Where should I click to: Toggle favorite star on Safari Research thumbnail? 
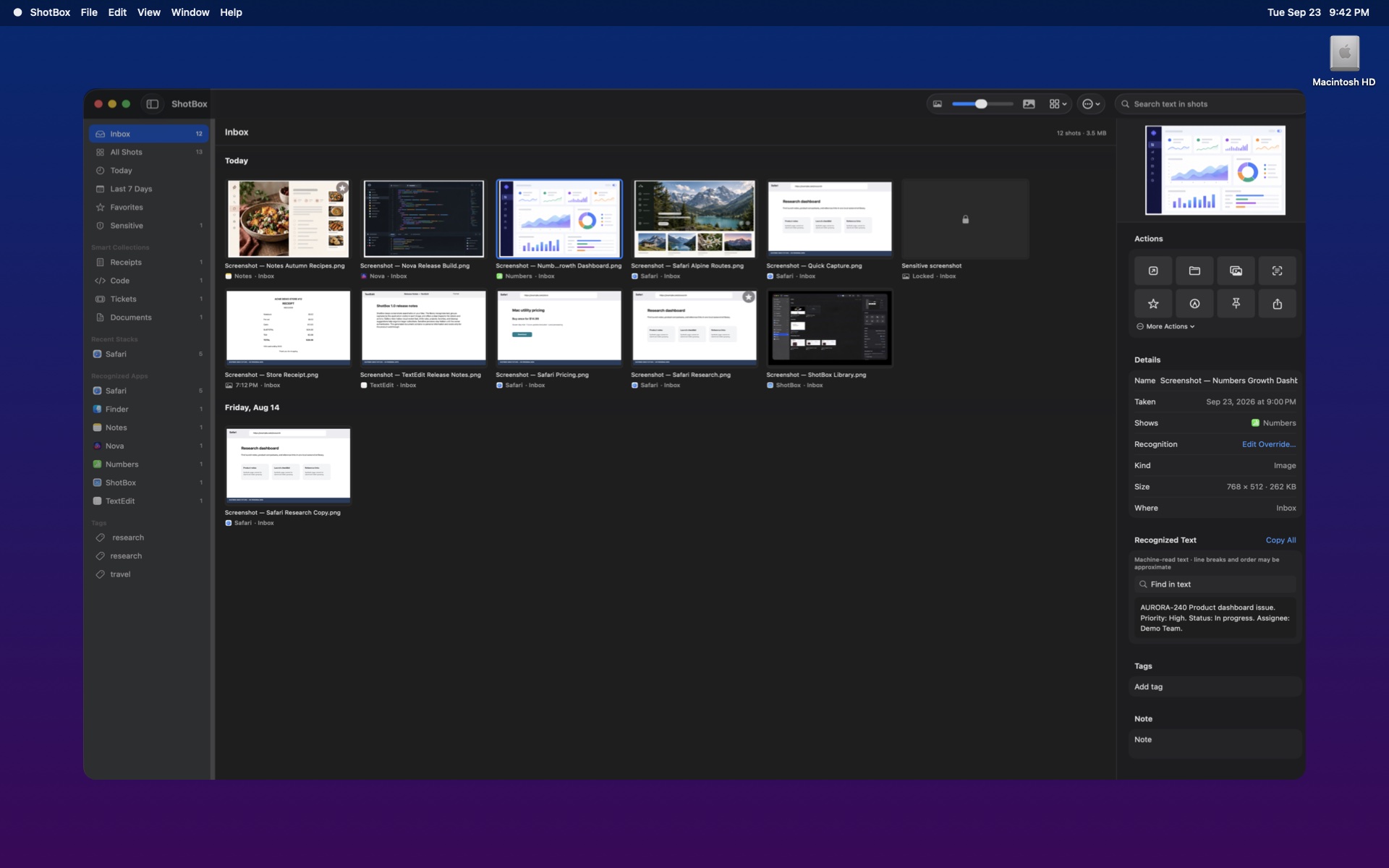749,297
